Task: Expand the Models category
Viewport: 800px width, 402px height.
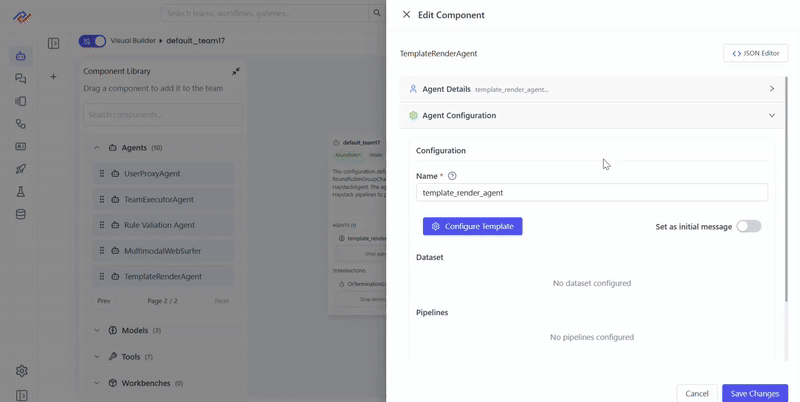Action: 97,330
